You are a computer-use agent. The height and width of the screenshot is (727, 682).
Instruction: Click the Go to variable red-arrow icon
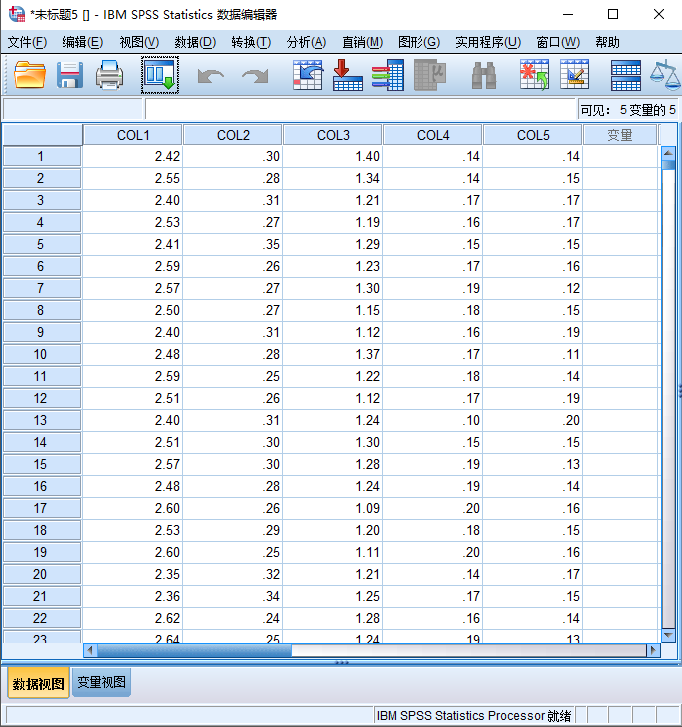(348, 75)
